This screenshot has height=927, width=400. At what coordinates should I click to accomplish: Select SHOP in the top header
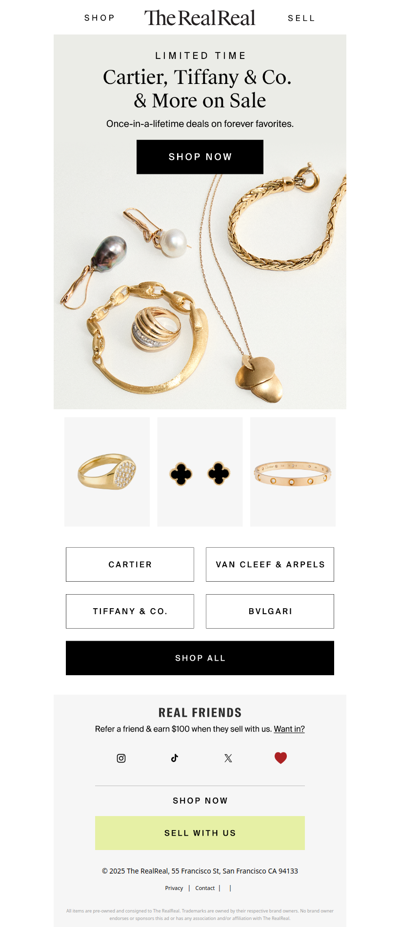coord(99,18)
